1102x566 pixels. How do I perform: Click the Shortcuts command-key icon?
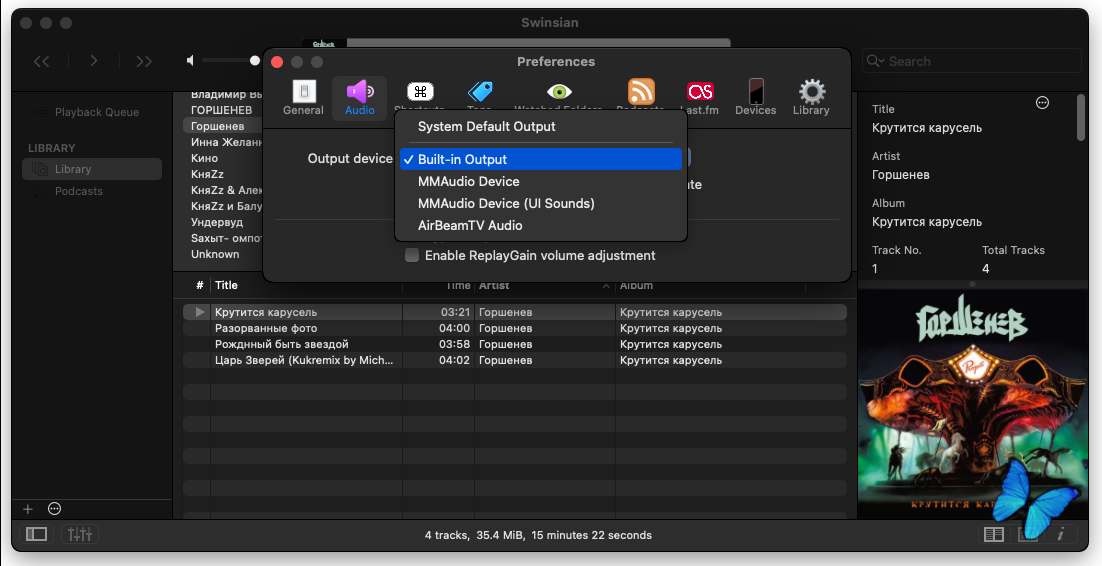click(x=420, y=93)
